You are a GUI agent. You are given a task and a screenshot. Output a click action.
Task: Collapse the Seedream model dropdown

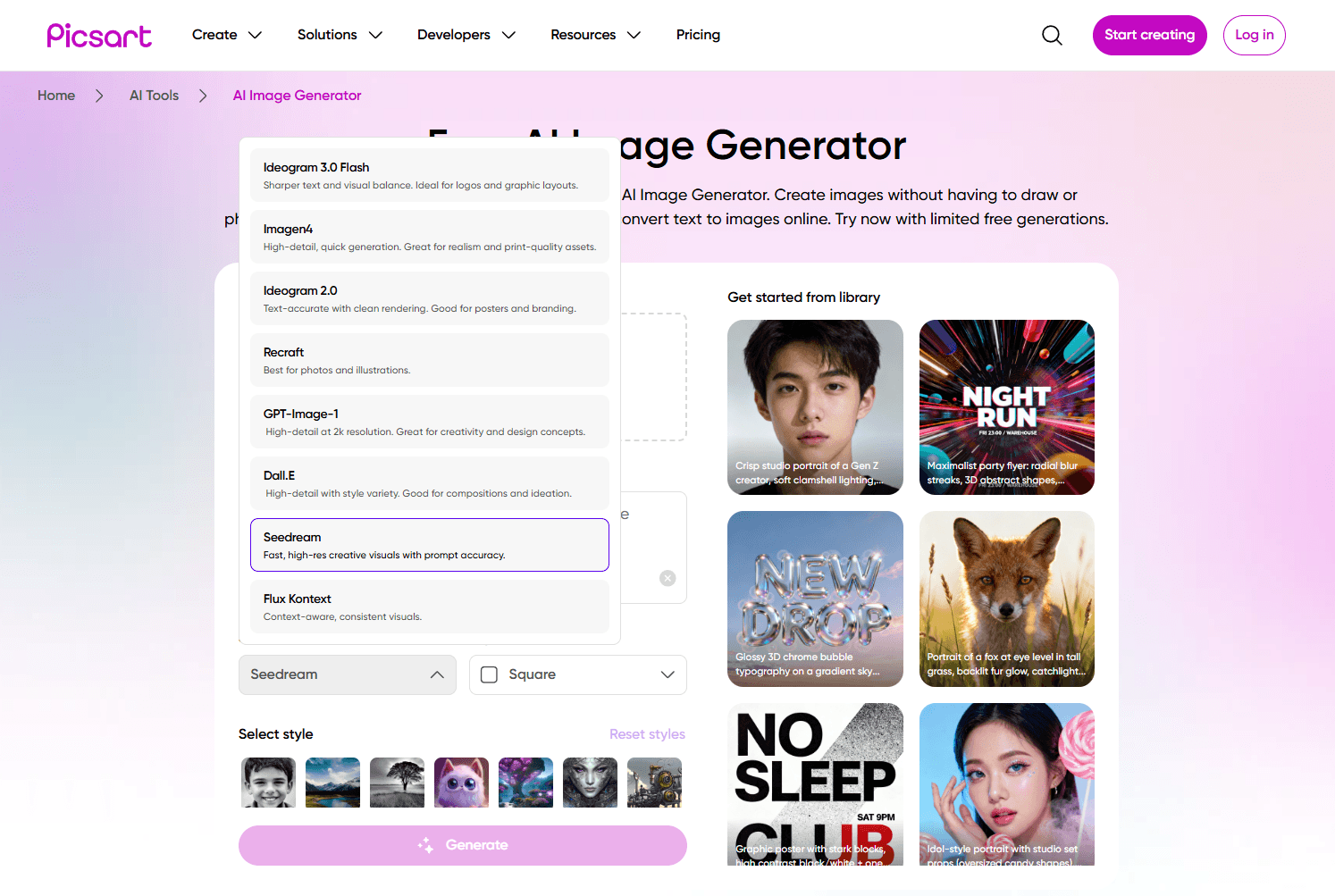click(348, 674)
